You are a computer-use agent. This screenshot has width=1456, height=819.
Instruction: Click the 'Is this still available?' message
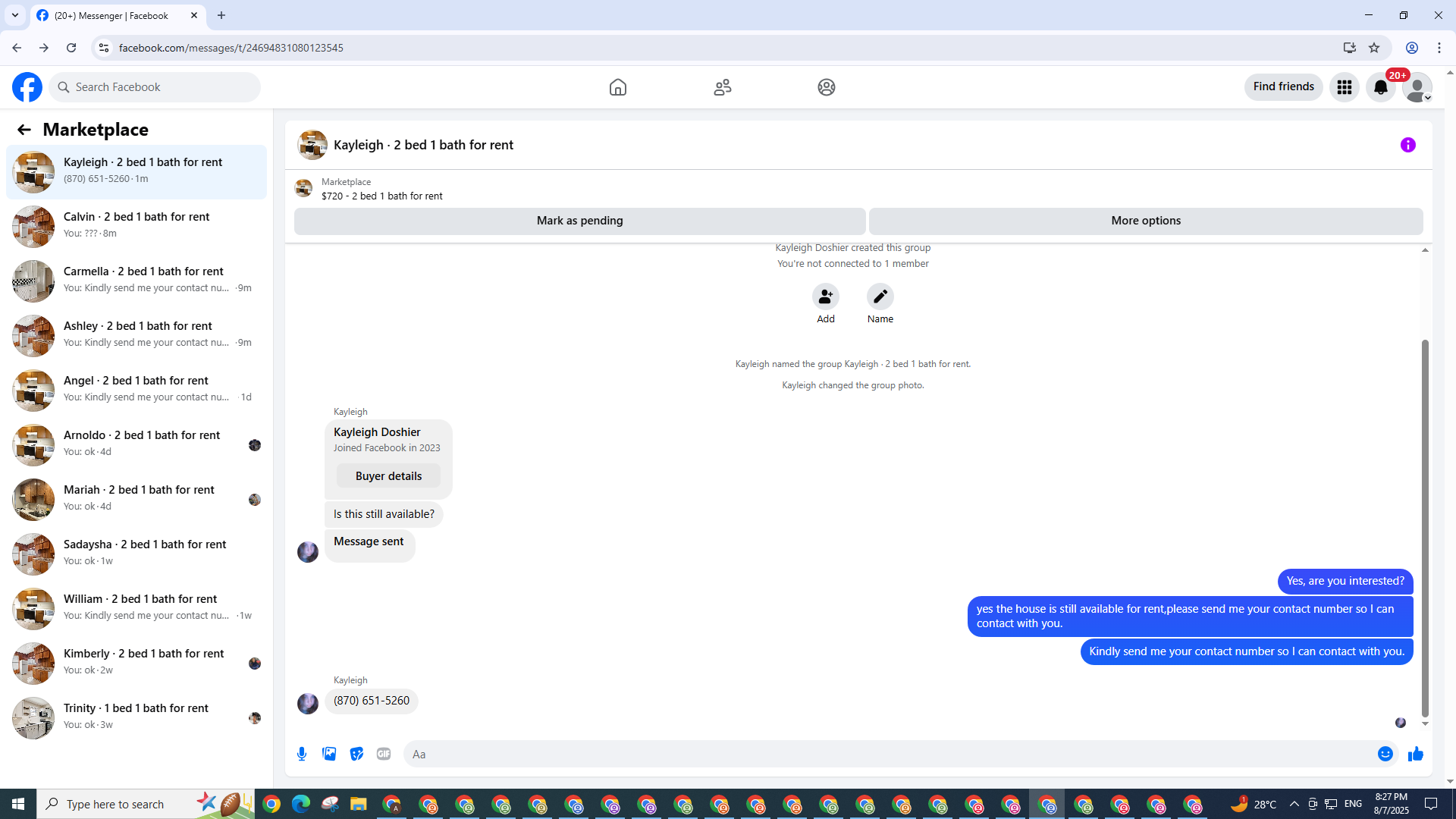tap(384, 514)
